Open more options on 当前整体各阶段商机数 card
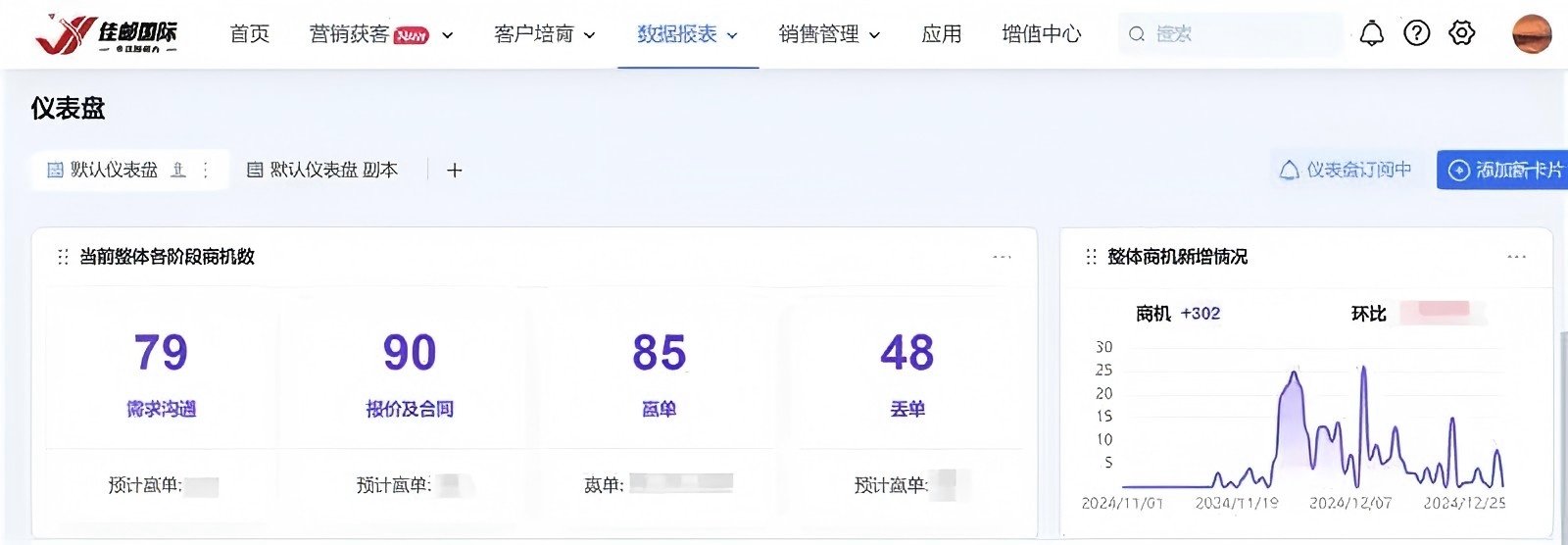Image resolution: width=1568 pixels, height=545 pixels. click(1001, 257)
